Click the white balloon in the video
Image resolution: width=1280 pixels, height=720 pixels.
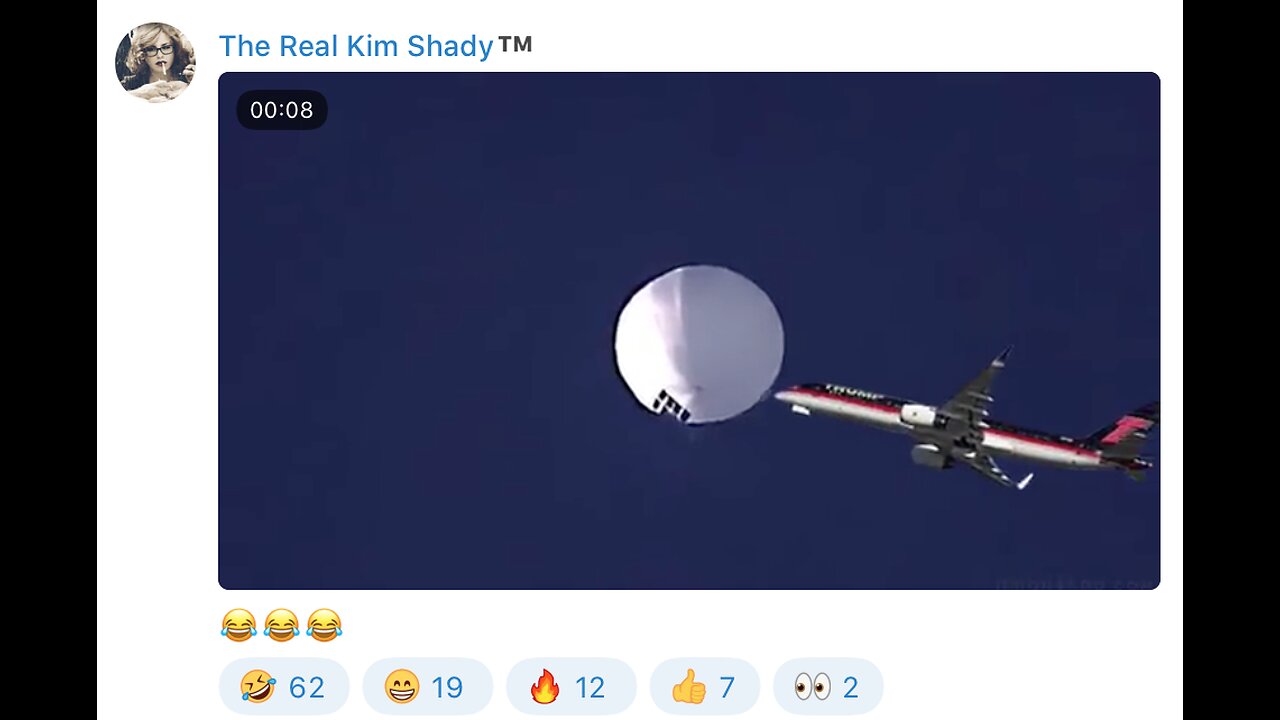(x=699, y=344)
